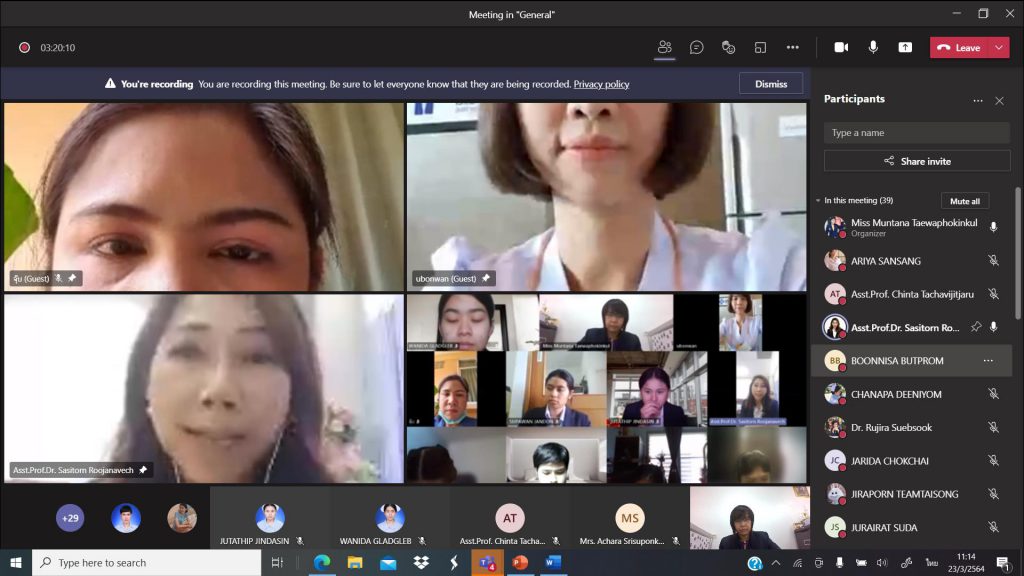Toggle JARIDA CHOKCHAI muted mic icon
Image resolution: width=1024 pixels, height=576 pixels.
pos(993,460)
